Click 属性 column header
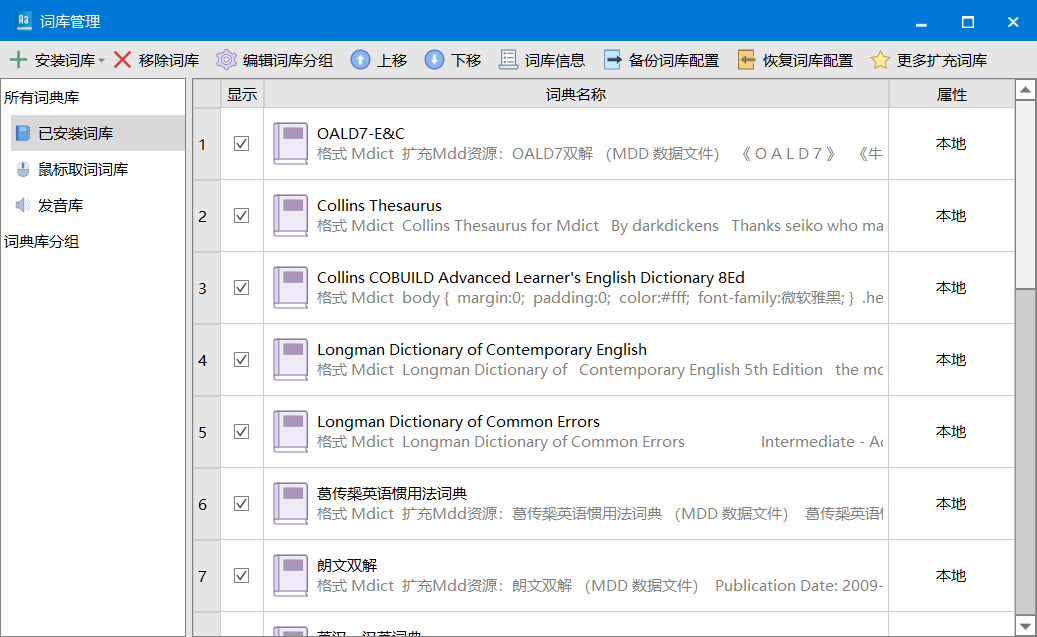Screen dimensions: 1037x637 tap(951, 95)
